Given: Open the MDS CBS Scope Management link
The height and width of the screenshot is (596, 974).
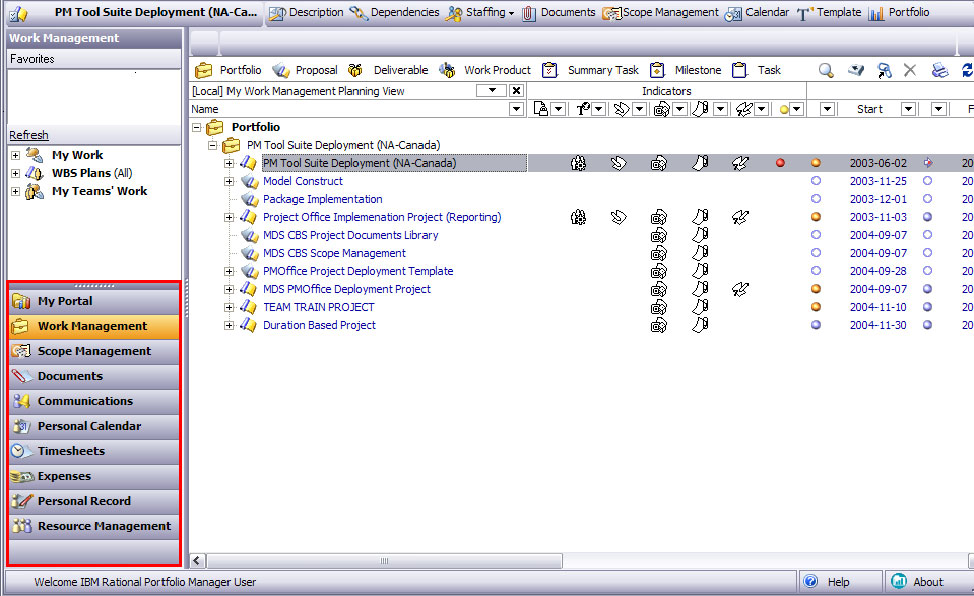Looking at the screenshot, I should click(x=334, y=254).
